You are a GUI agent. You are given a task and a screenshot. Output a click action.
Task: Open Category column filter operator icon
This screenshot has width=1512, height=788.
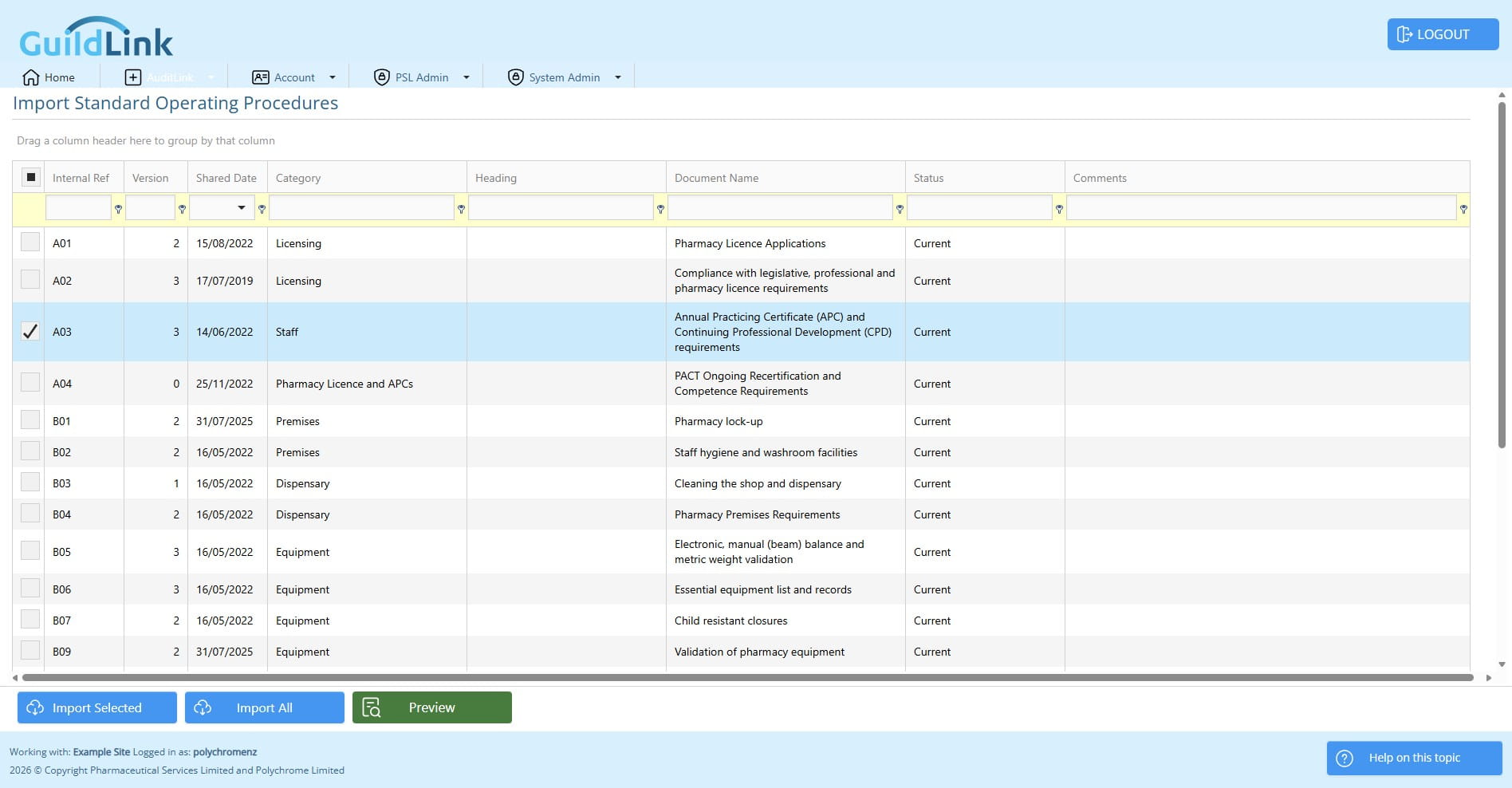tap(461, 209)
